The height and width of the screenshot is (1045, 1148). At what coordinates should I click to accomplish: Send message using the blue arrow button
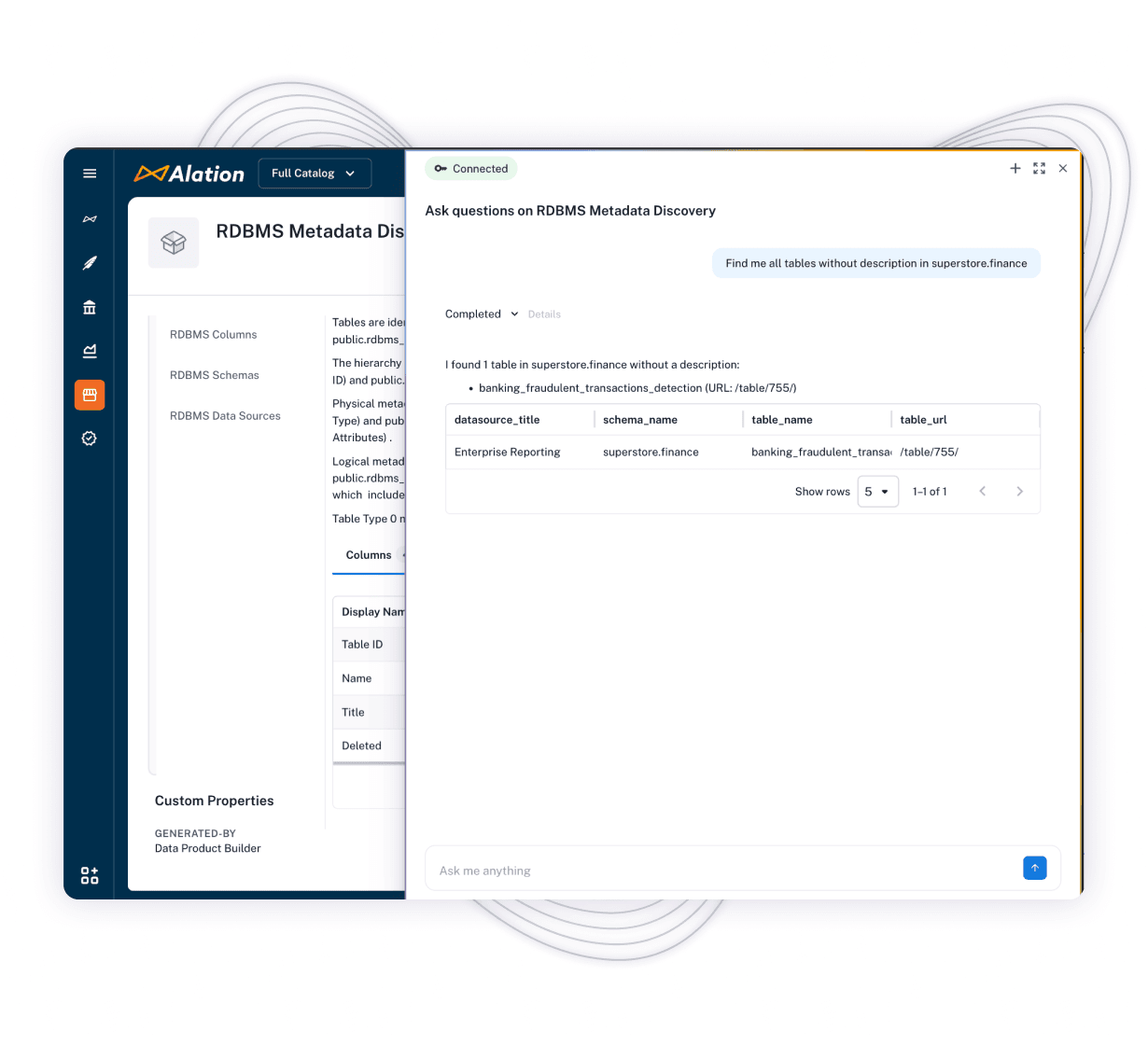(x=1034, y=868)
